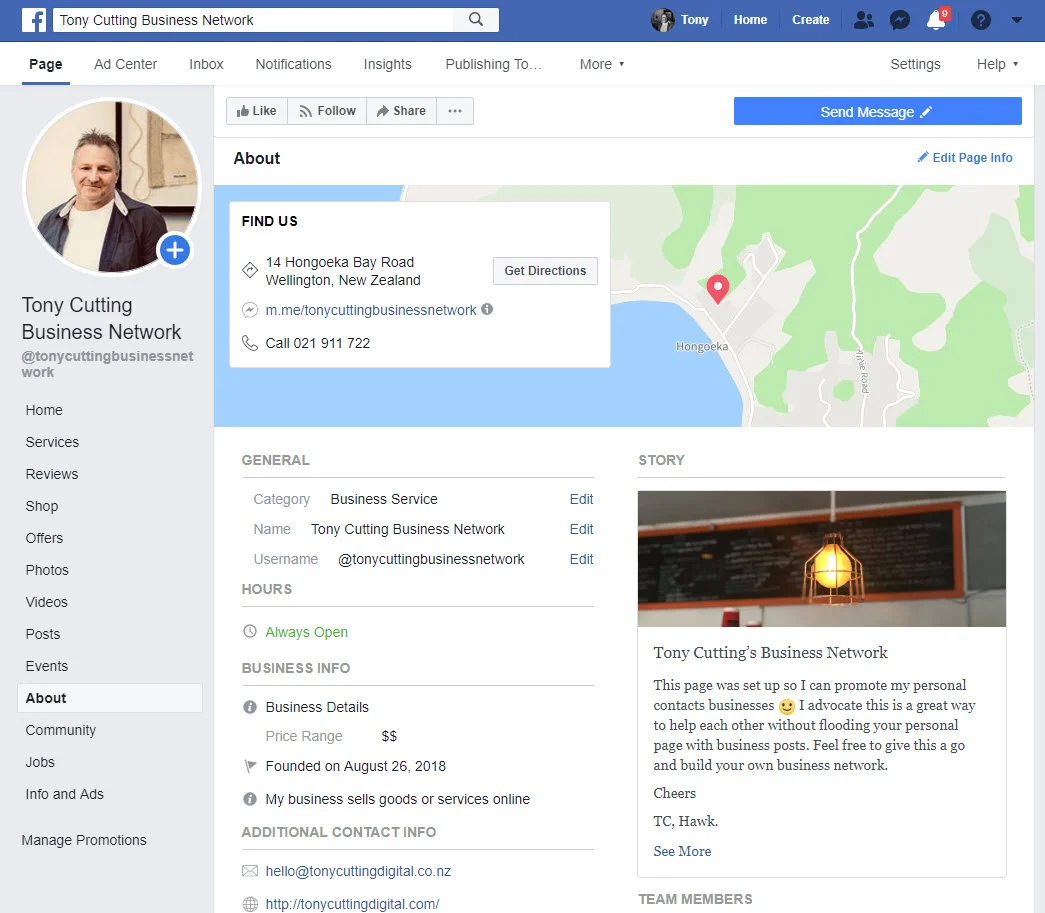The image size is (1045, 913).
Task: Click the info icon beside Business Details
Action: [250, 707]
